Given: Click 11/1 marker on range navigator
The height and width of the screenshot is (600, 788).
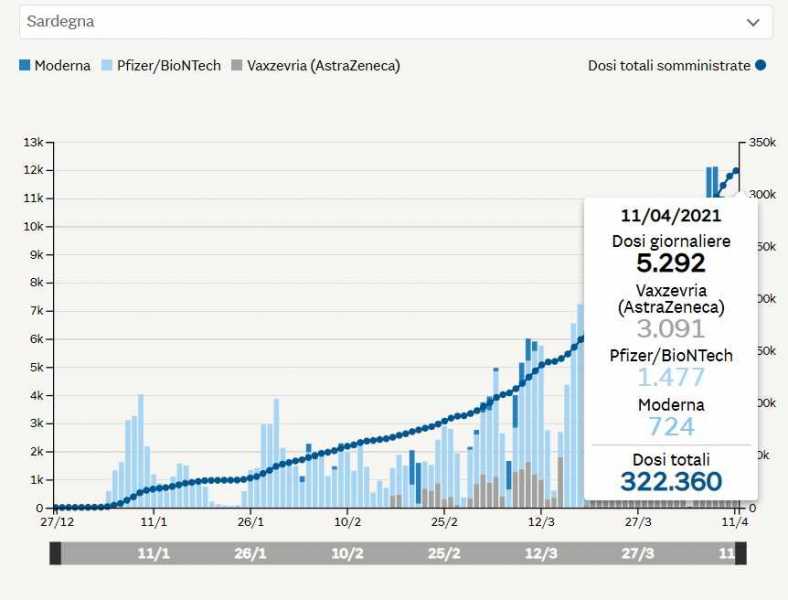Looking at the screenshot, I should click(153, 554).
